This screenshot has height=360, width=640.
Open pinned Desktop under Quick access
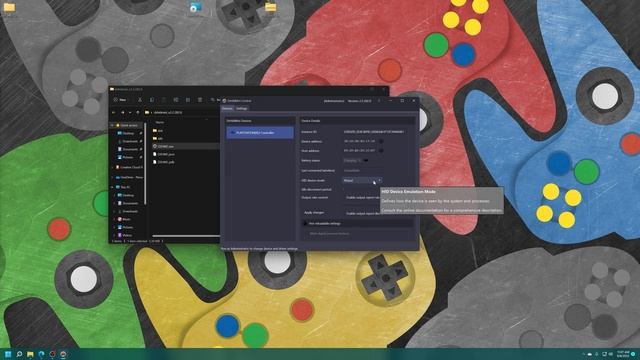tap(128, 133)
